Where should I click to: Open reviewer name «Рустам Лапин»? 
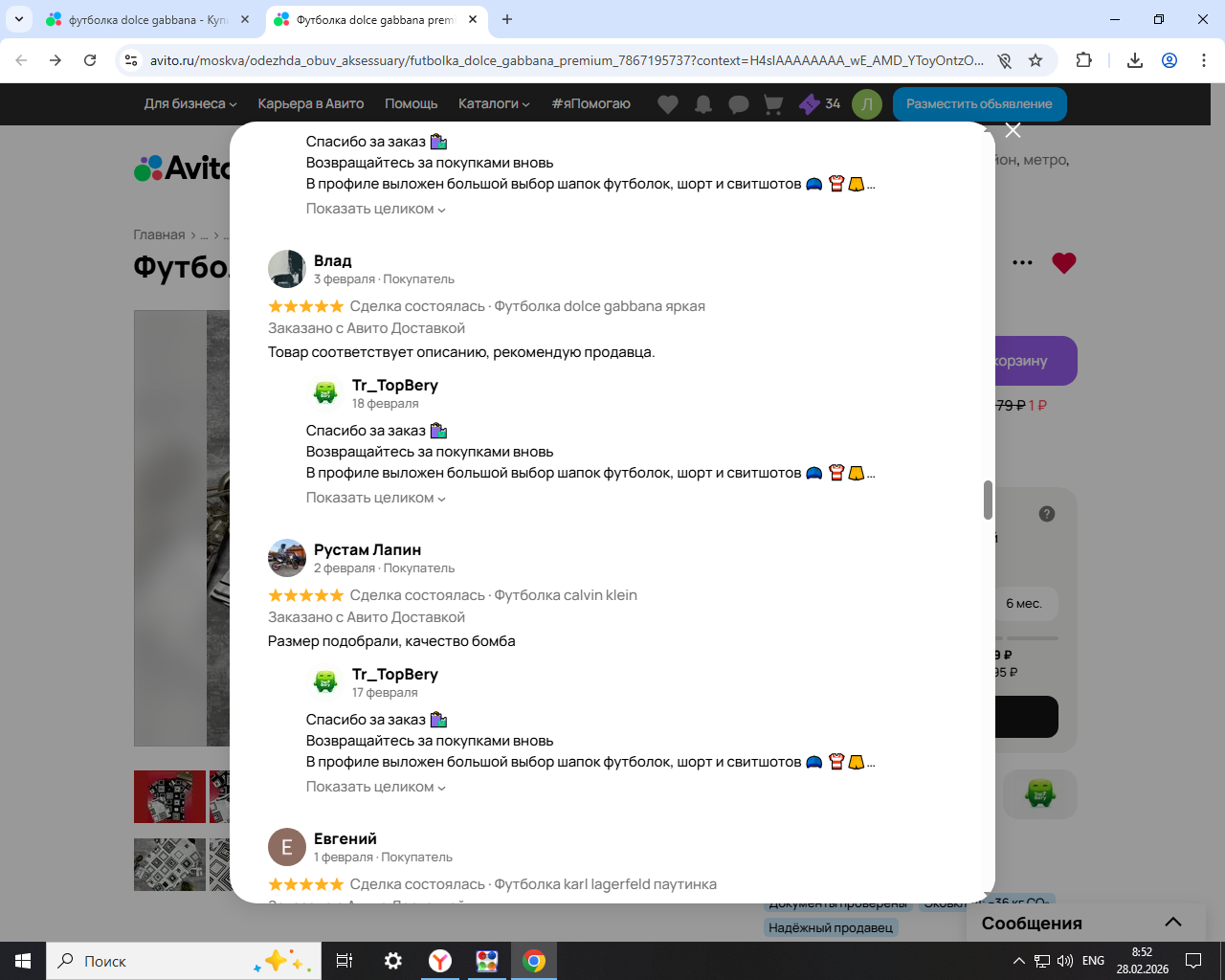[367, 549]
